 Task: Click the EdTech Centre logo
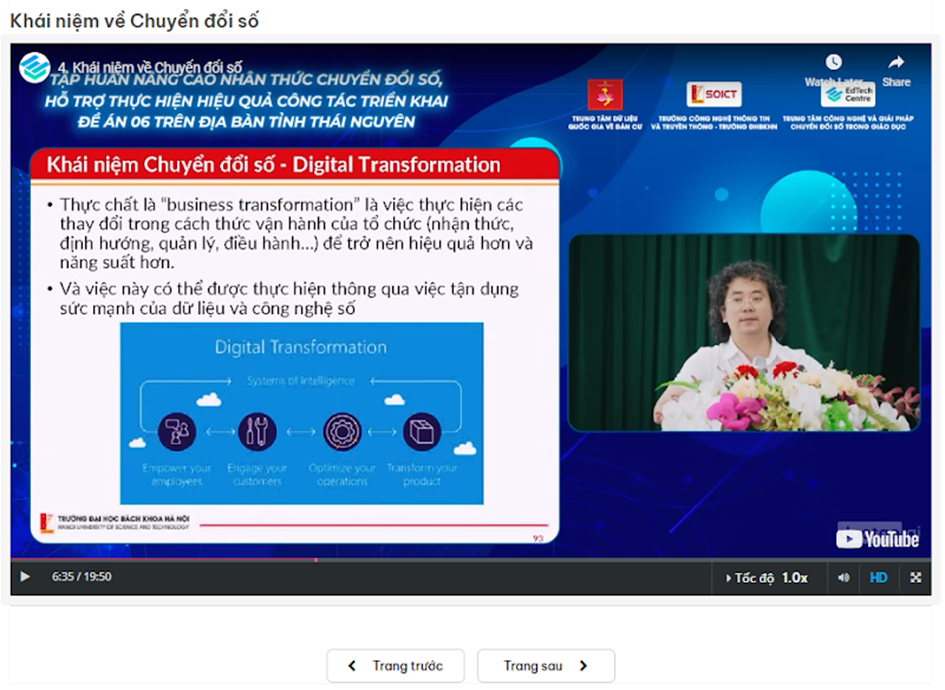pos(847,95)
